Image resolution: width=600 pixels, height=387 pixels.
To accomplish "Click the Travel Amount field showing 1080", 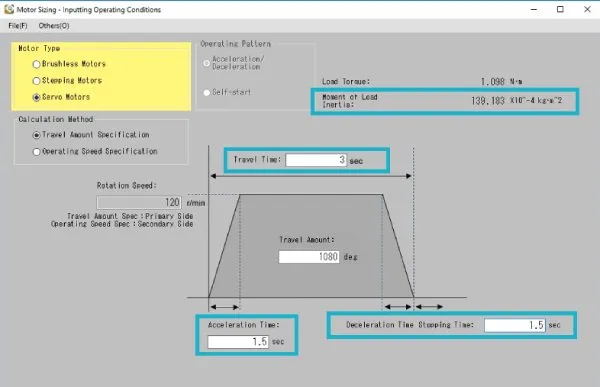I will (309, 256).
